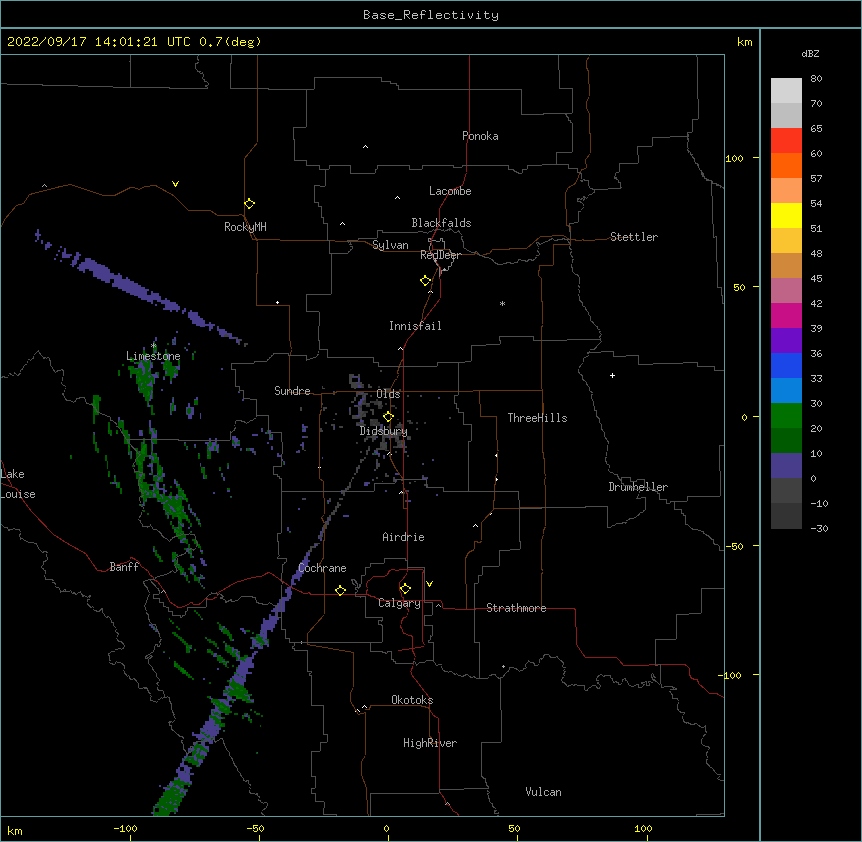Click the Lacombe city label
This screenshot has height=842, width=862.
click(450, 191)
